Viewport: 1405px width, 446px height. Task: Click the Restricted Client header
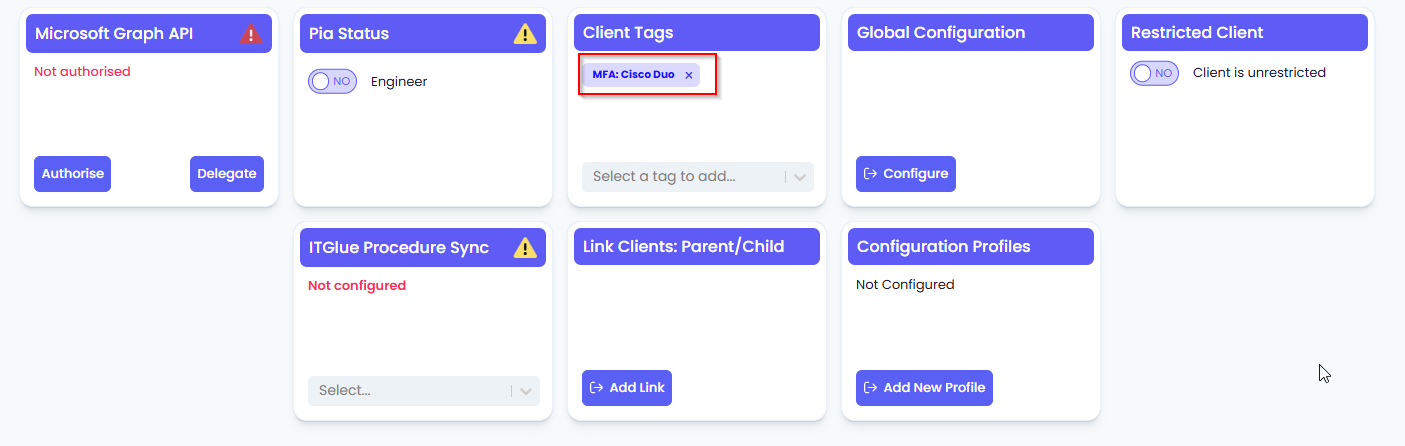1245,33
